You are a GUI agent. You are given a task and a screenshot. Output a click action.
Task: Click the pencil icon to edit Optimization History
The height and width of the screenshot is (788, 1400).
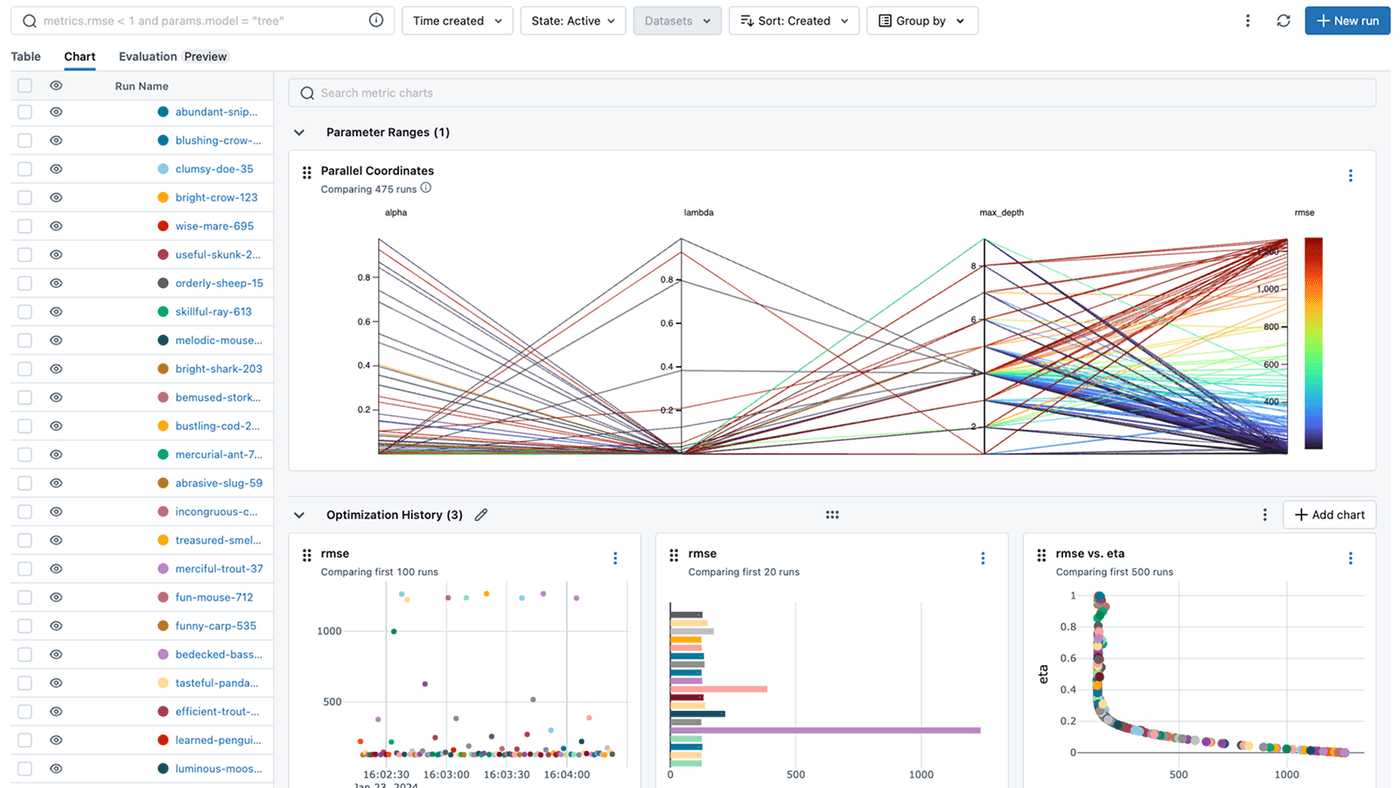click(481, 514)
